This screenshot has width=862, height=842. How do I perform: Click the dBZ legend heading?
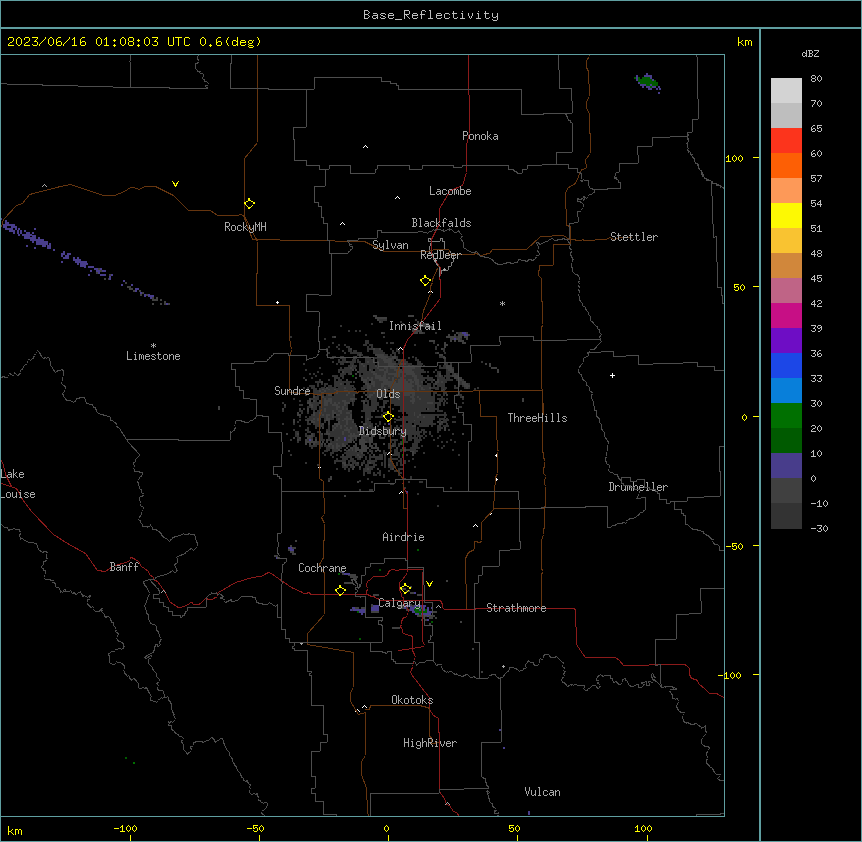click(810, 54)
